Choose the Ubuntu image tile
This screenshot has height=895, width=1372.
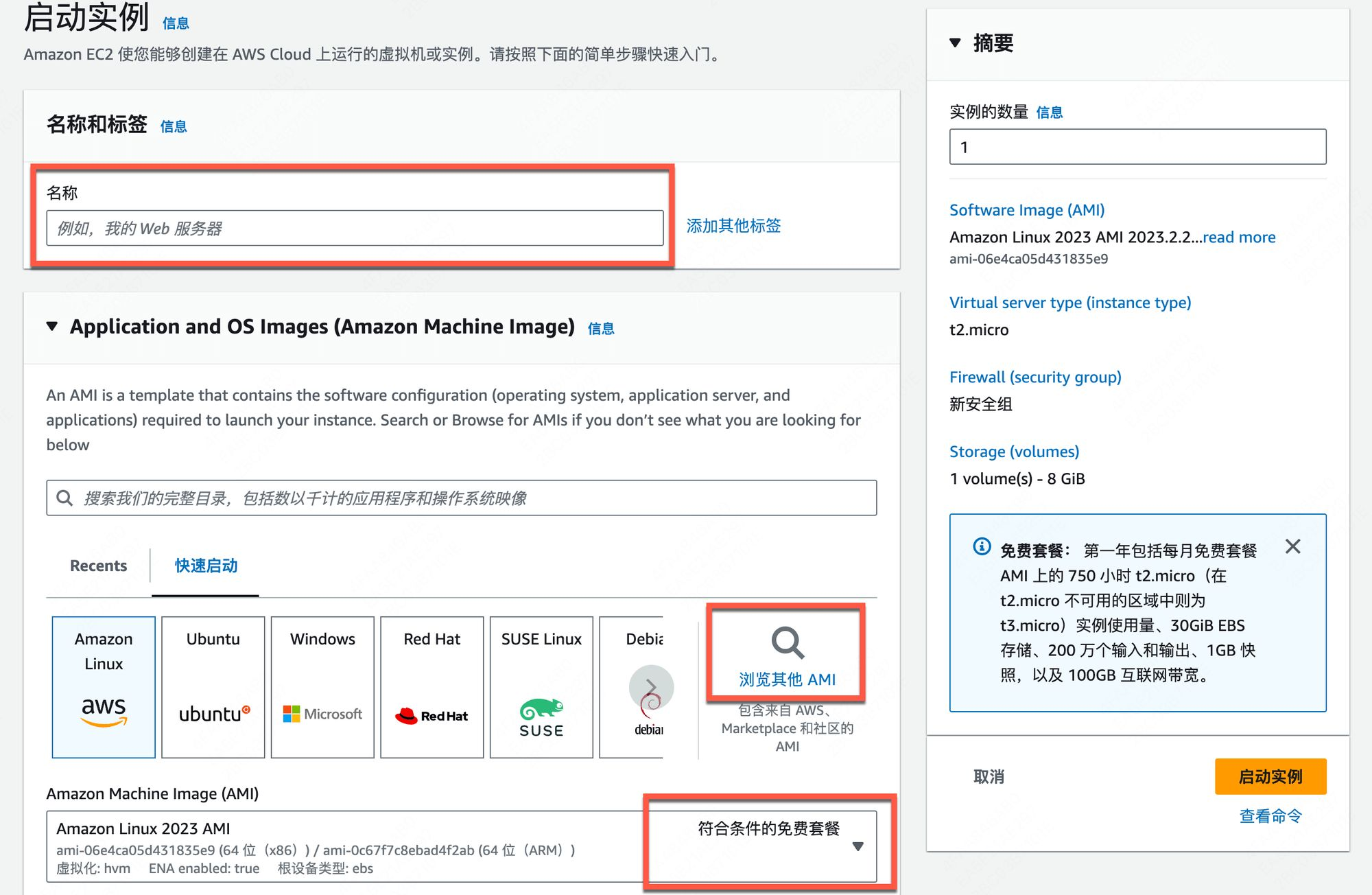click(x=213, y=686)
